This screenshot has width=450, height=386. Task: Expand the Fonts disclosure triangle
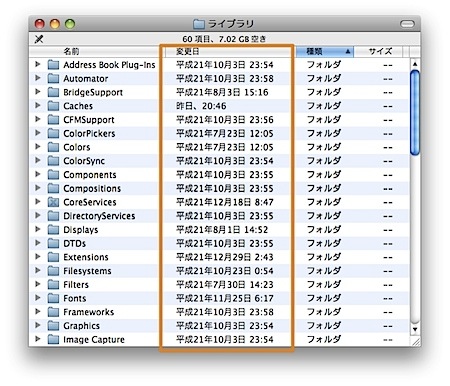click(x=38, y=298)
